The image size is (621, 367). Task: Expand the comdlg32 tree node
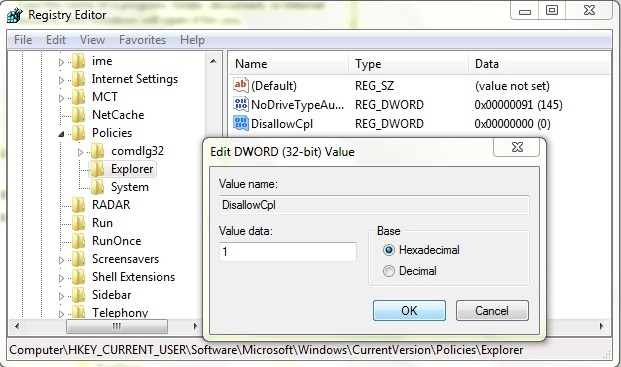pos(80,152)
